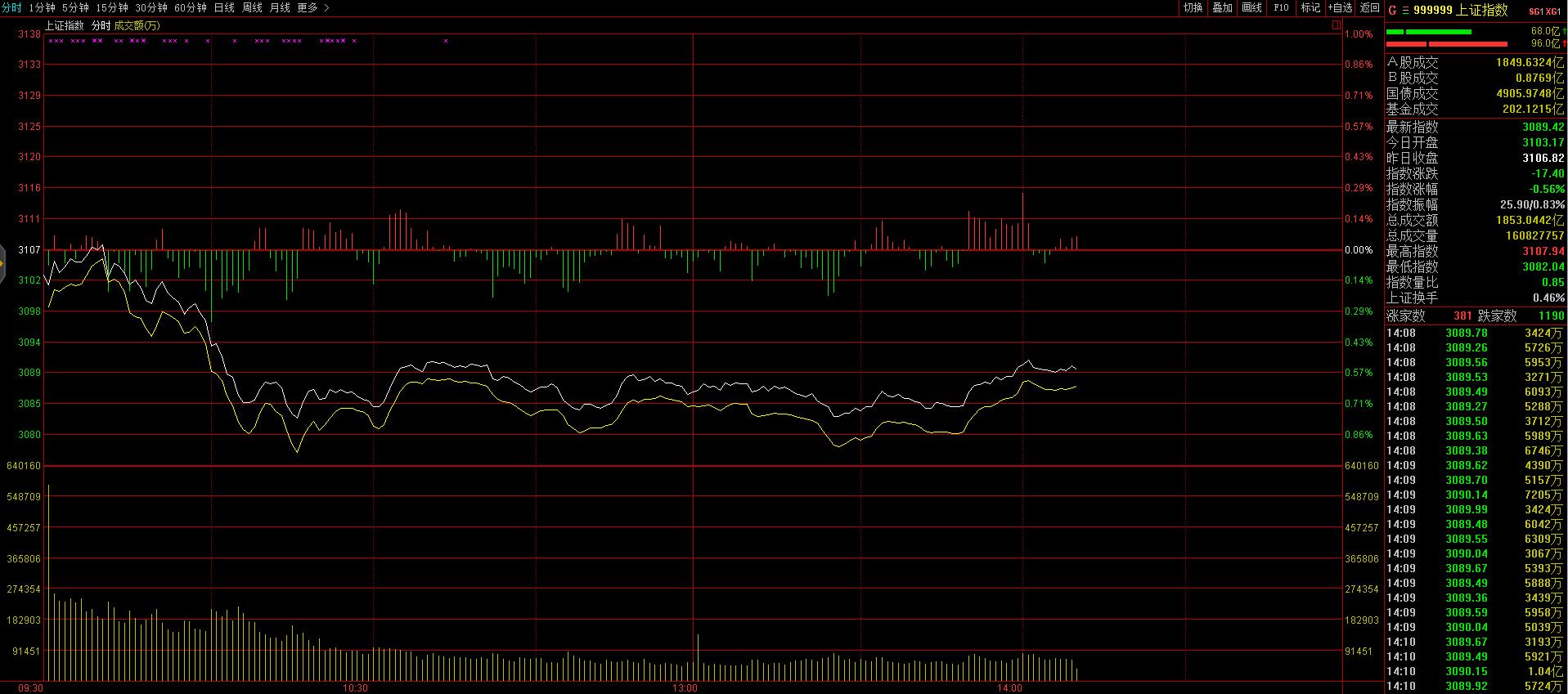Click the 09:30 time axis label
This screenshot has height=694, width=1568.
(30, 688)
